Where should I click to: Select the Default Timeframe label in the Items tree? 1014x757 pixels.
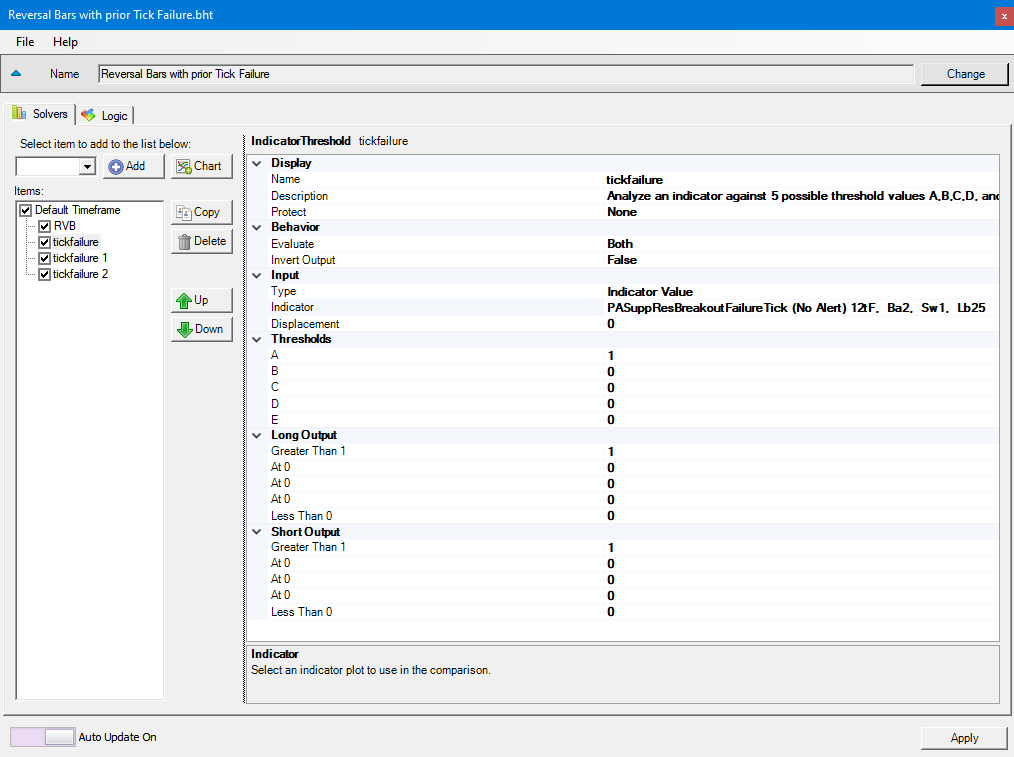(78, 210)
